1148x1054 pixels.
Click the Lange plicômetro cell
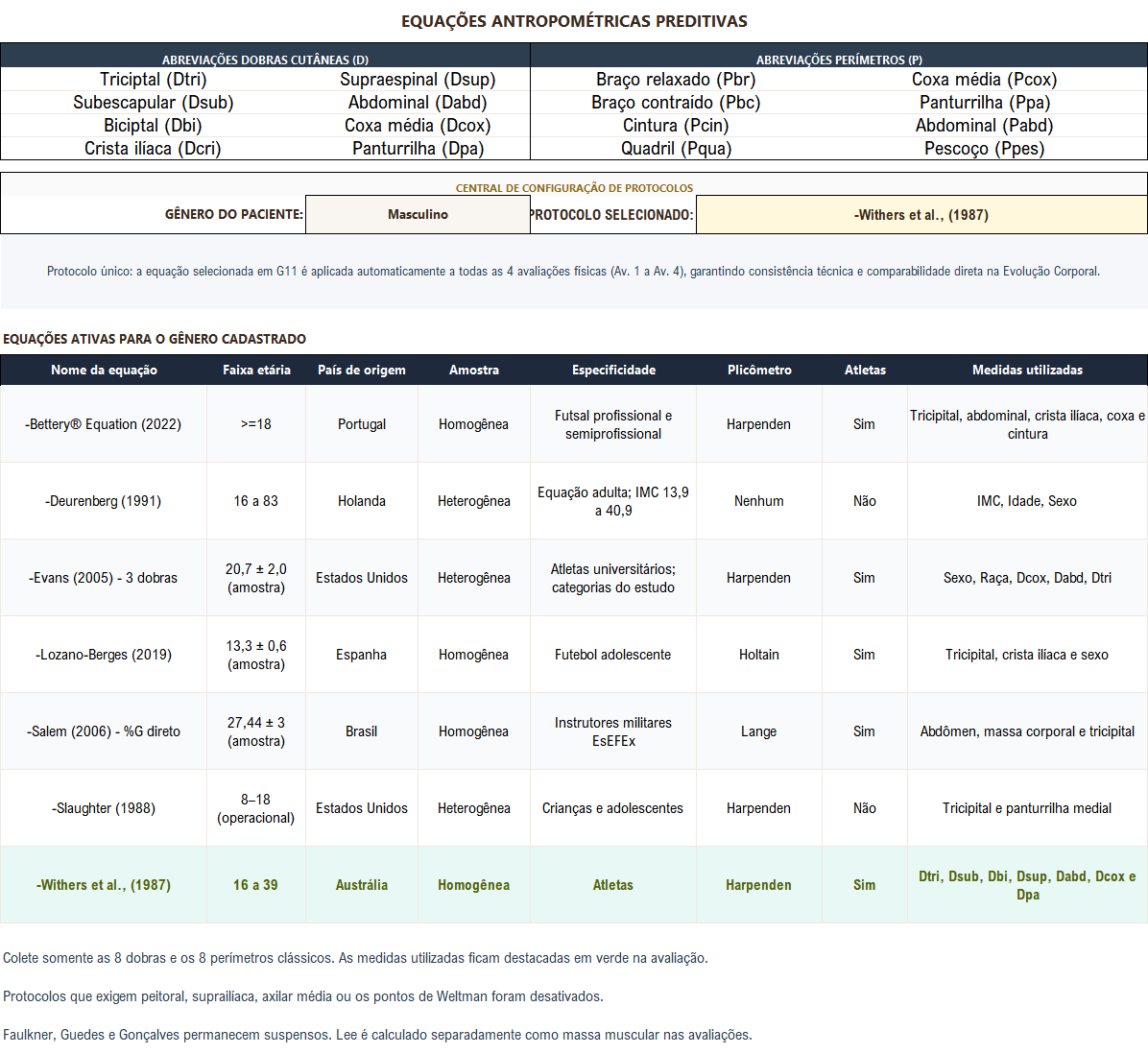pyautogui.click(x=759, y=731)
